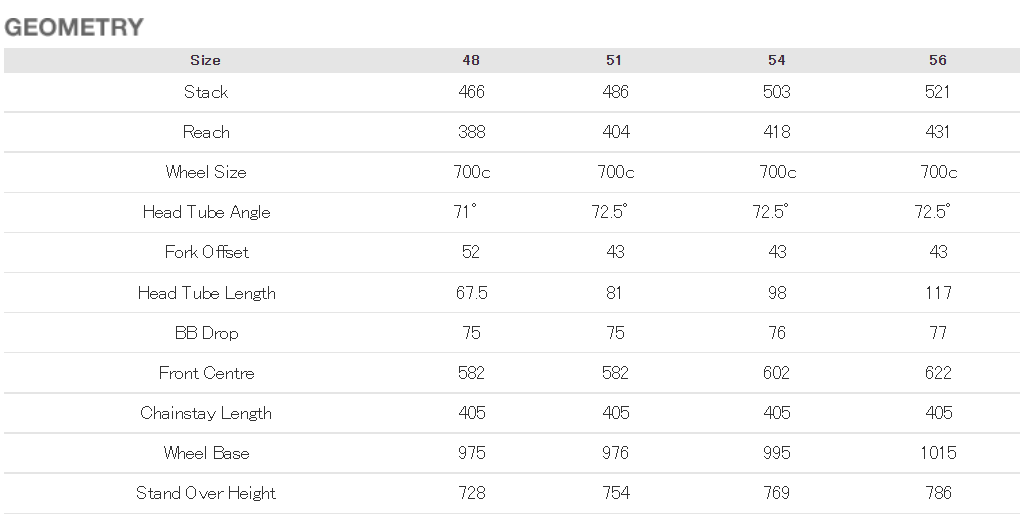Select the size 56 column header
Screen dimensions: 1023x529
coord(938,60)
